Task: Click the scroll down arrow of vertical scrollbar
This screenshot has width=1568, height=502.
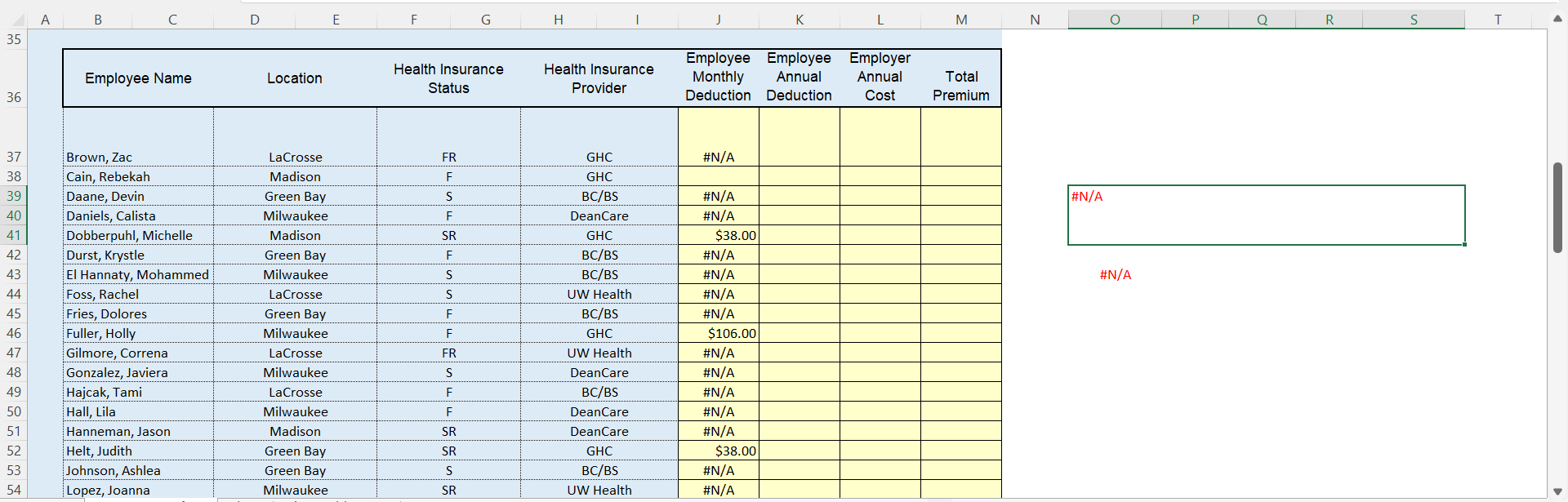Action: click(1557, 491)
